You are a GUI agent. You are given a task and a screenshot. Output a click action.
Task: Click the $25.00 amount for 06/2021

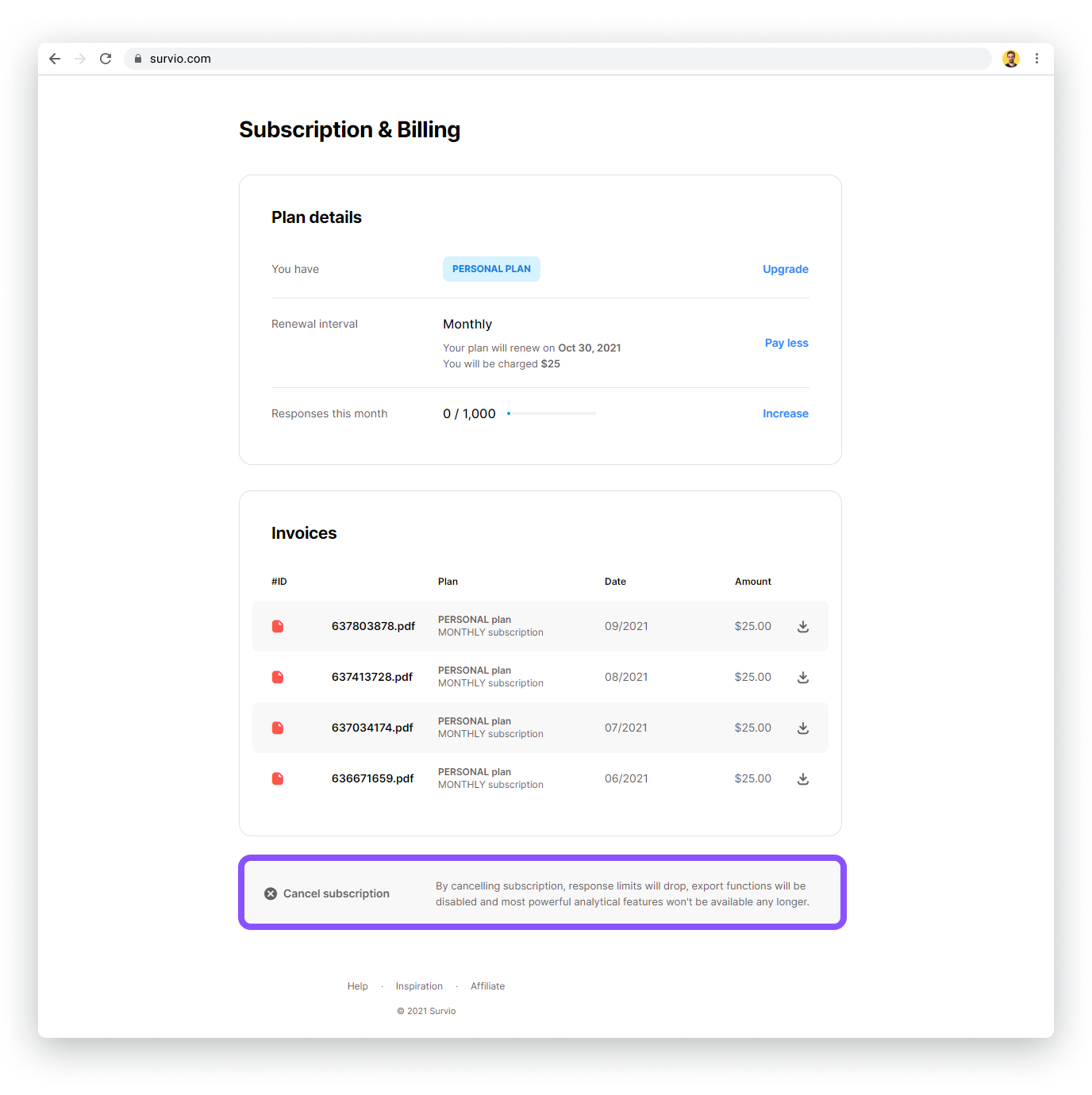pos(753,778)
